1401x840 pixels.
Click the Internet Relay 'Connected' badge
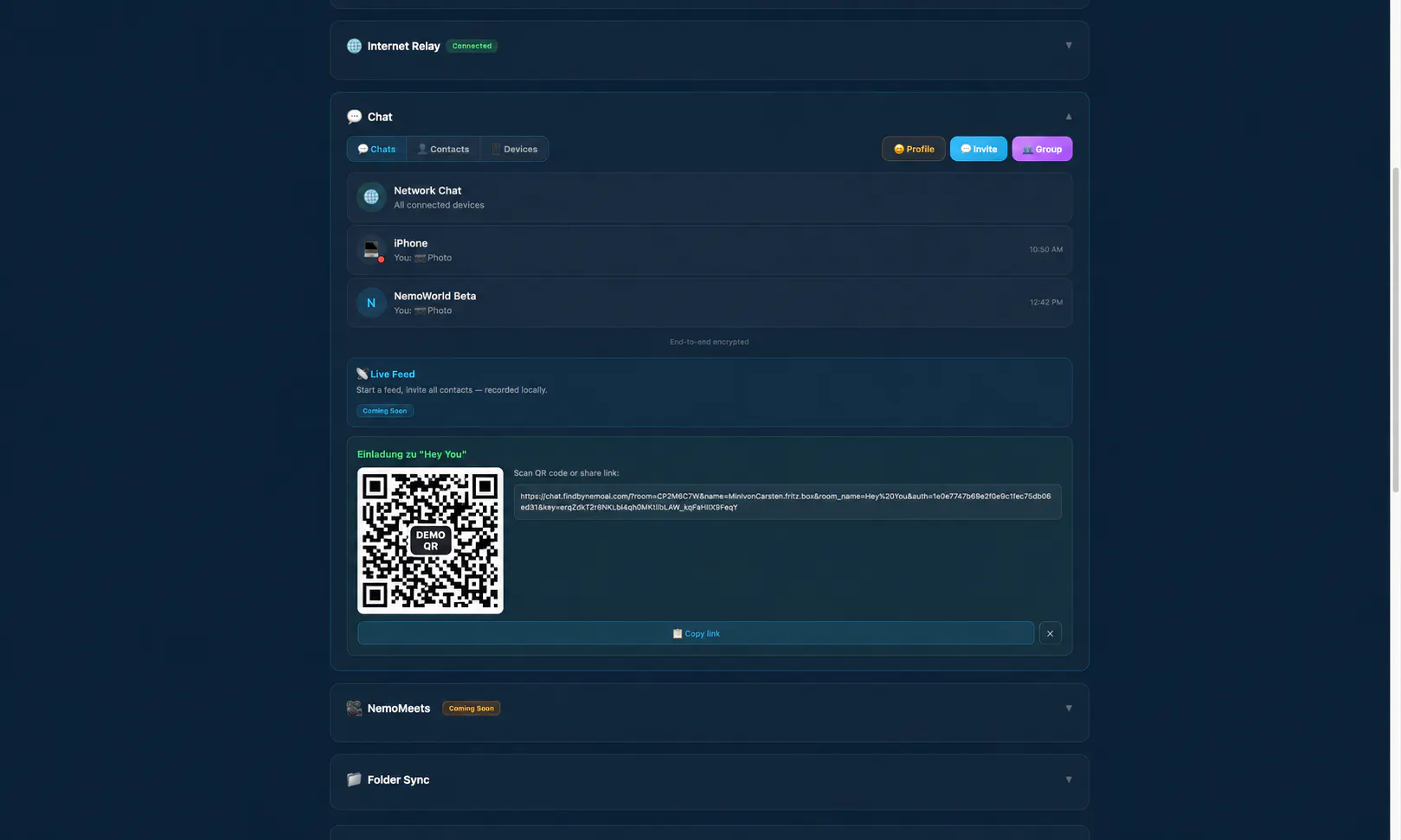click(472, 46)
